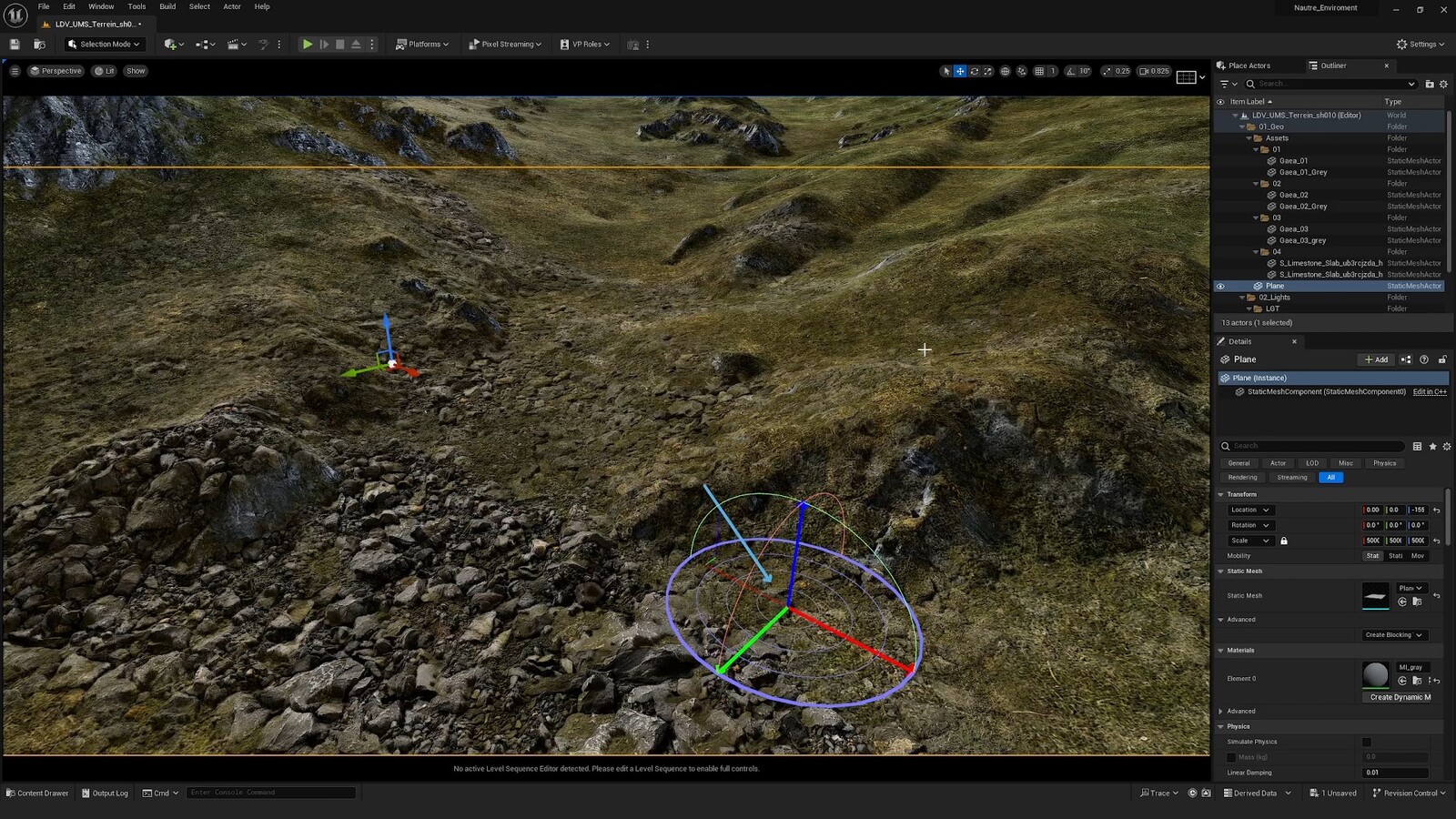Toggle surface snapping icon

coord(1021,71)
